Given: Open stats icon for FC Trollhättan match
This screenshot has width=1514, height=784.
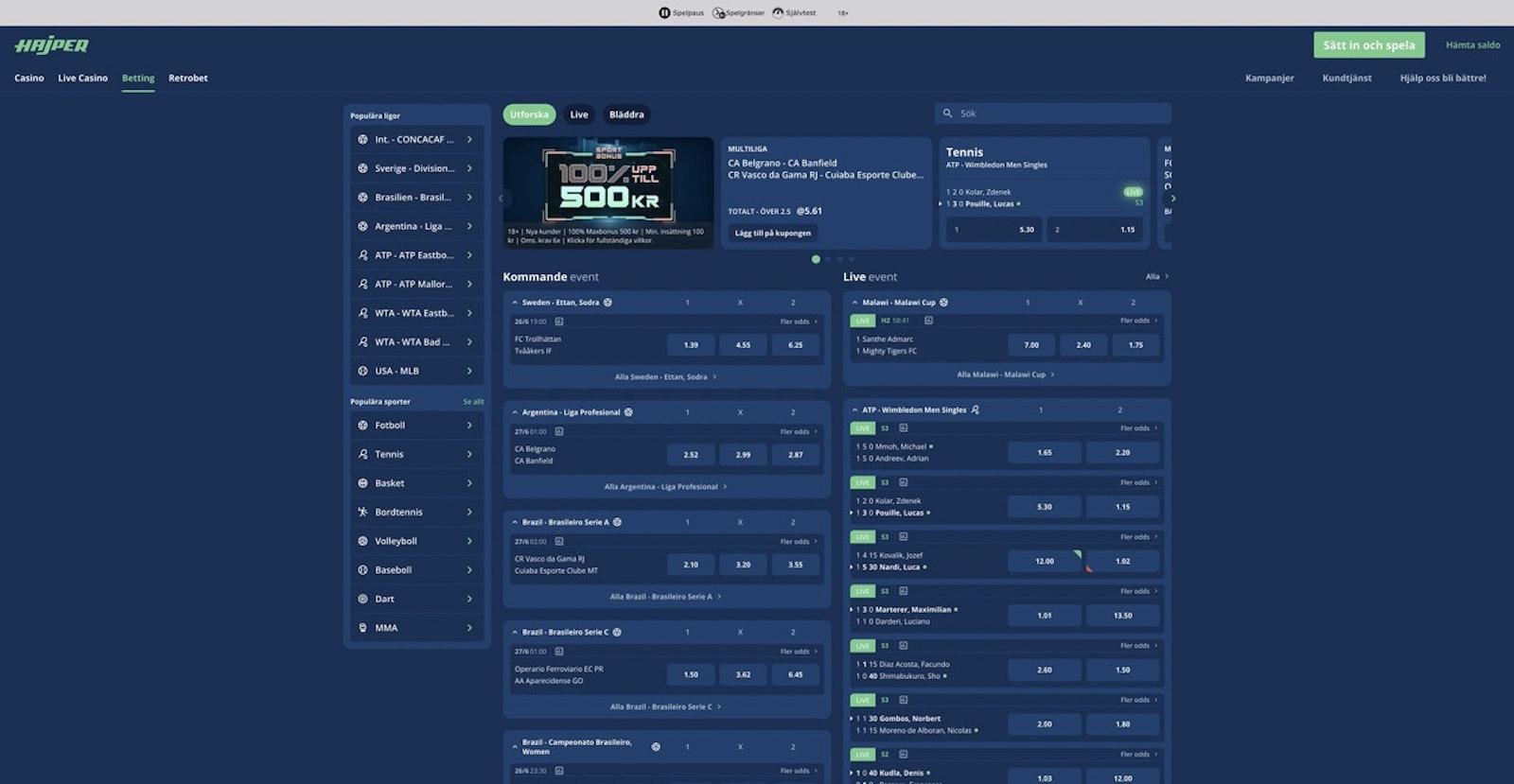Looking at the screenshot, I should pyautogui.click(x=559, y=322).
